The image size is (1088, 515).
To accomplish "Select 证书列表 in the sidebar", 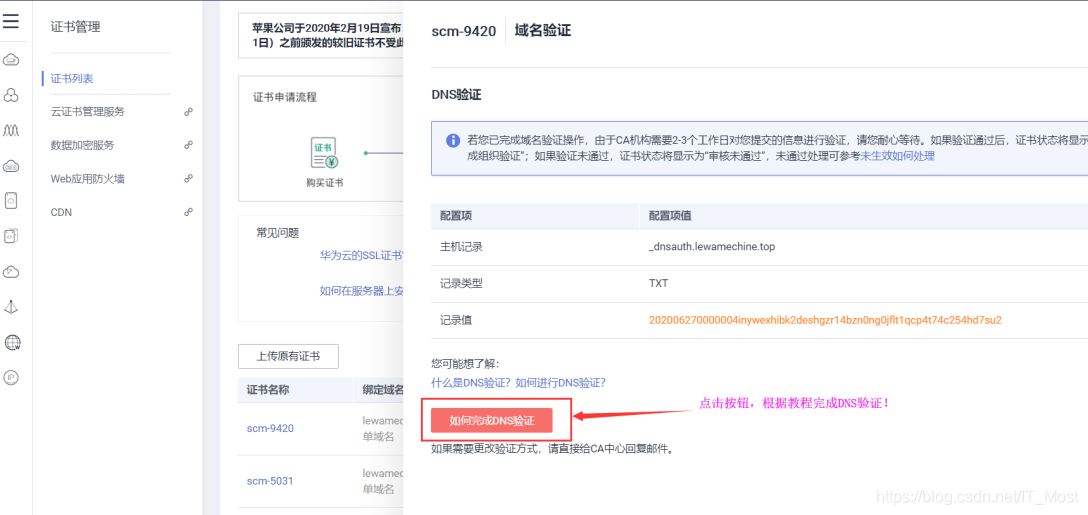I will (x=72, y=78).
